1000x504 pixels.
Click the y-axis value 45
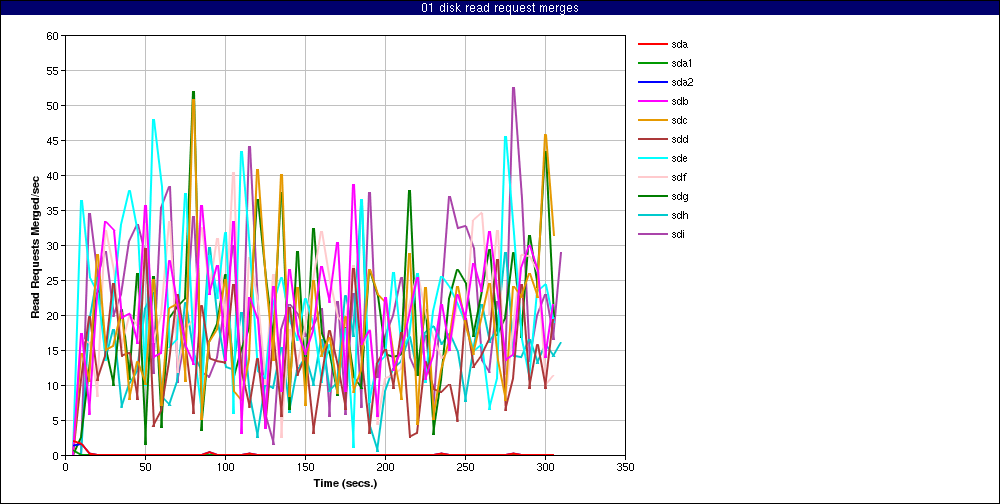(55, 140)
